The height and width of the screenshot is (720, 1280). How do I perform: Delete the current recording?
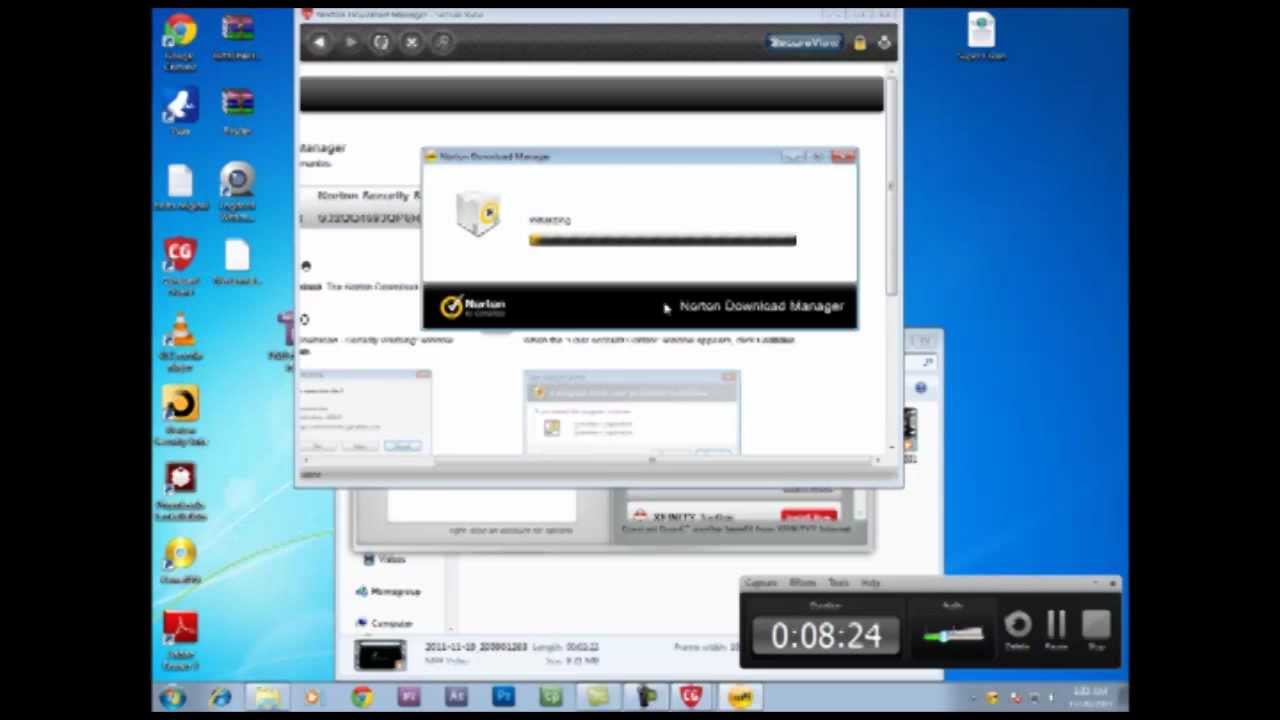click(x=1017, y=630)
